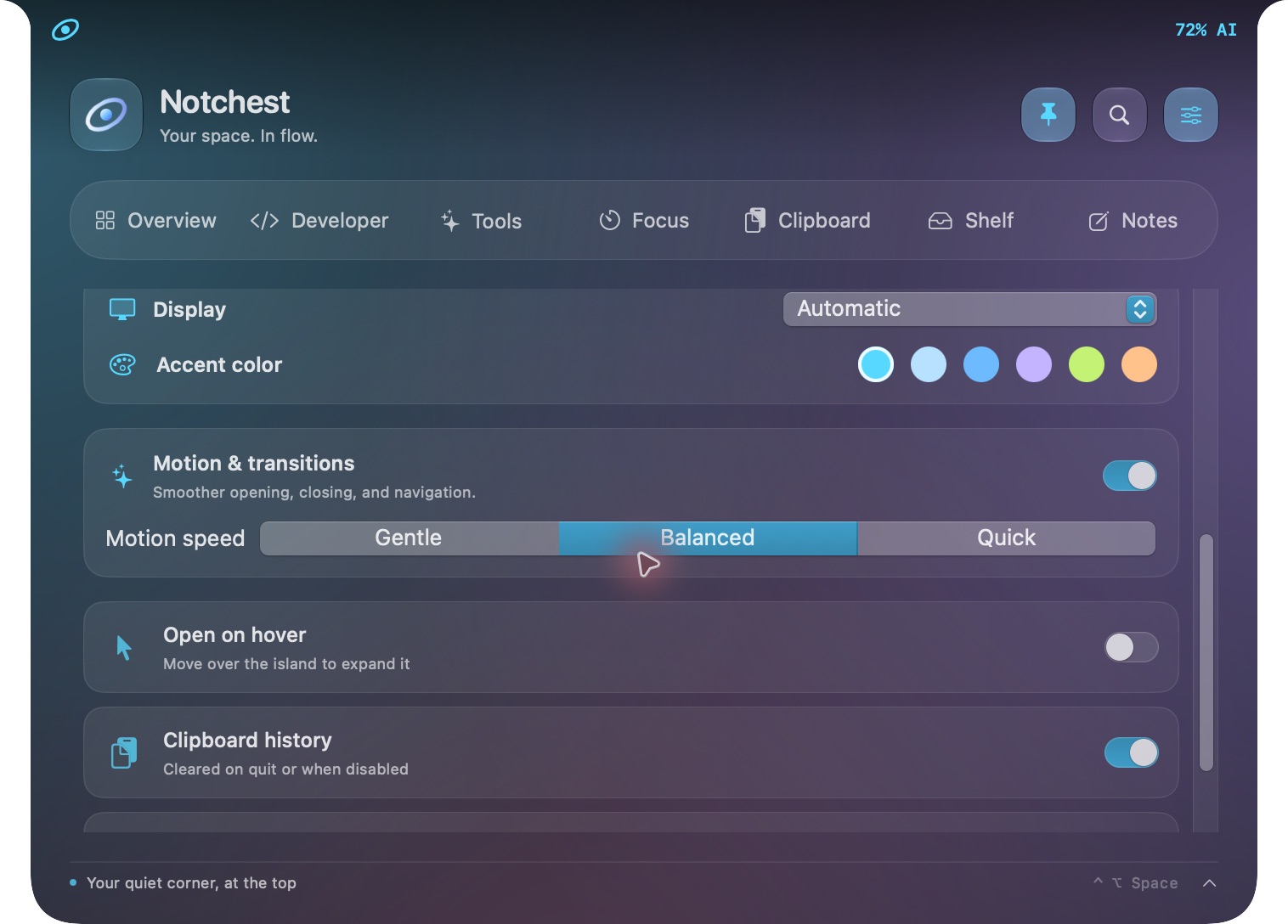Viewport: 1288px width, 924px height.
Task: Select the lime green accent color swatch
Action: click(1087, 364)
